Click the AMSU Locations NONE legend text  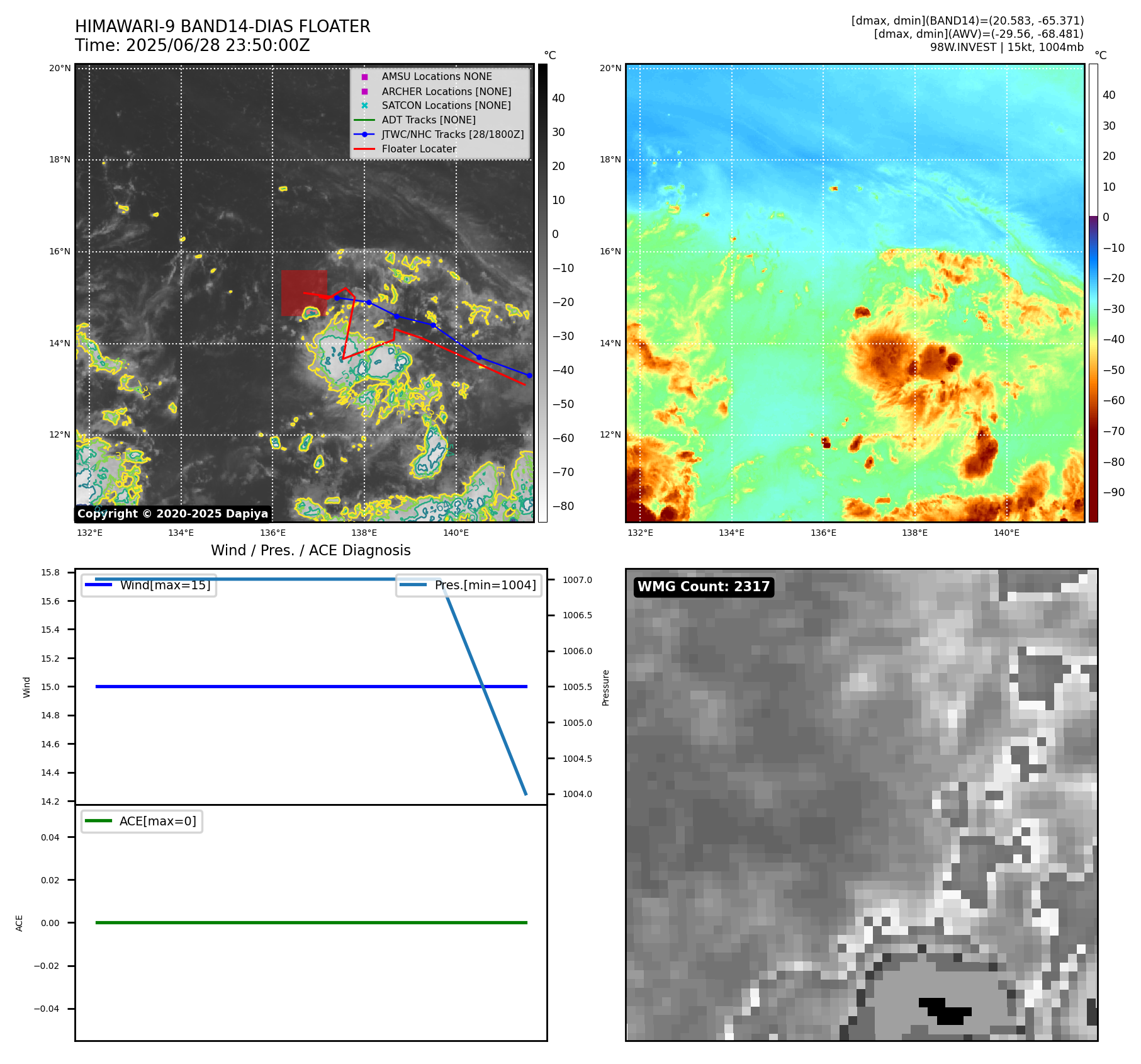point(437,76)
